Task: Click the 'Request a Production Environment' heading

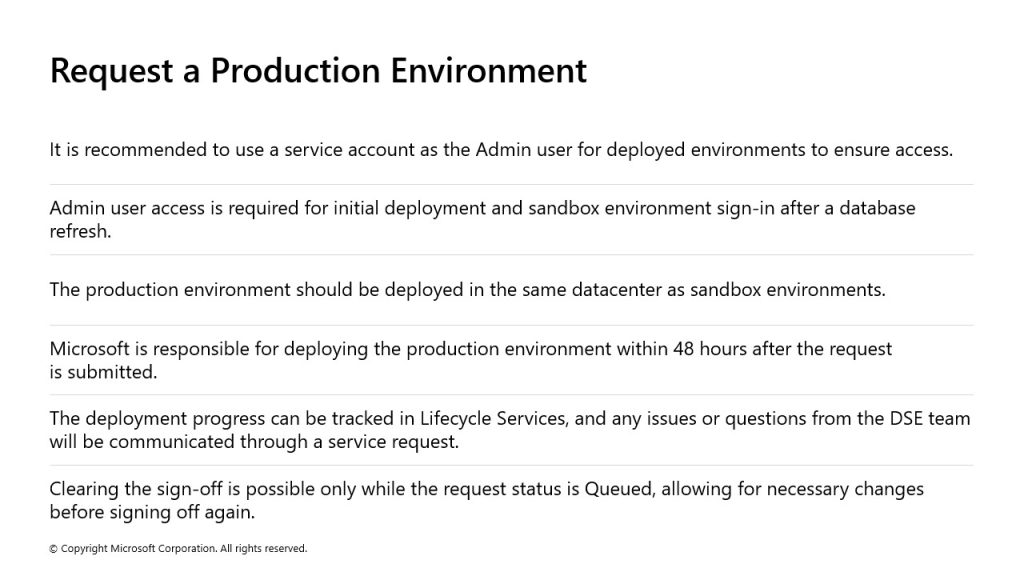Action: click(x=318, y=71)
